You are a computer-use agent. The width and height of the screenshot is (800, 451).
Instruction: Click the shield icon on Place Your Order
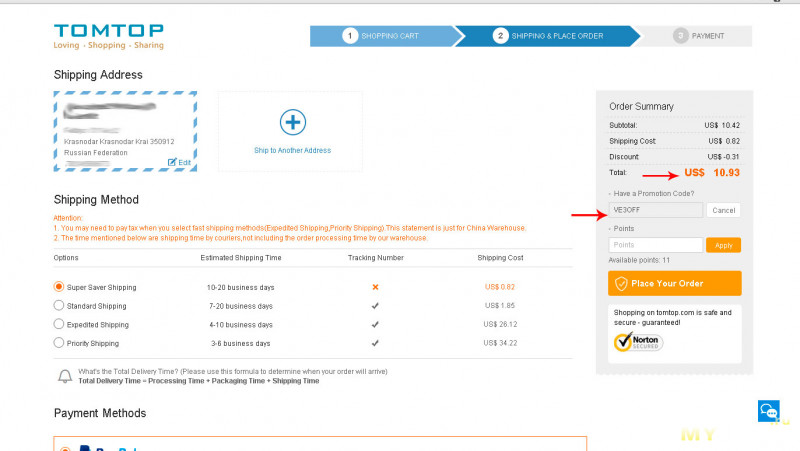[621, 283]
